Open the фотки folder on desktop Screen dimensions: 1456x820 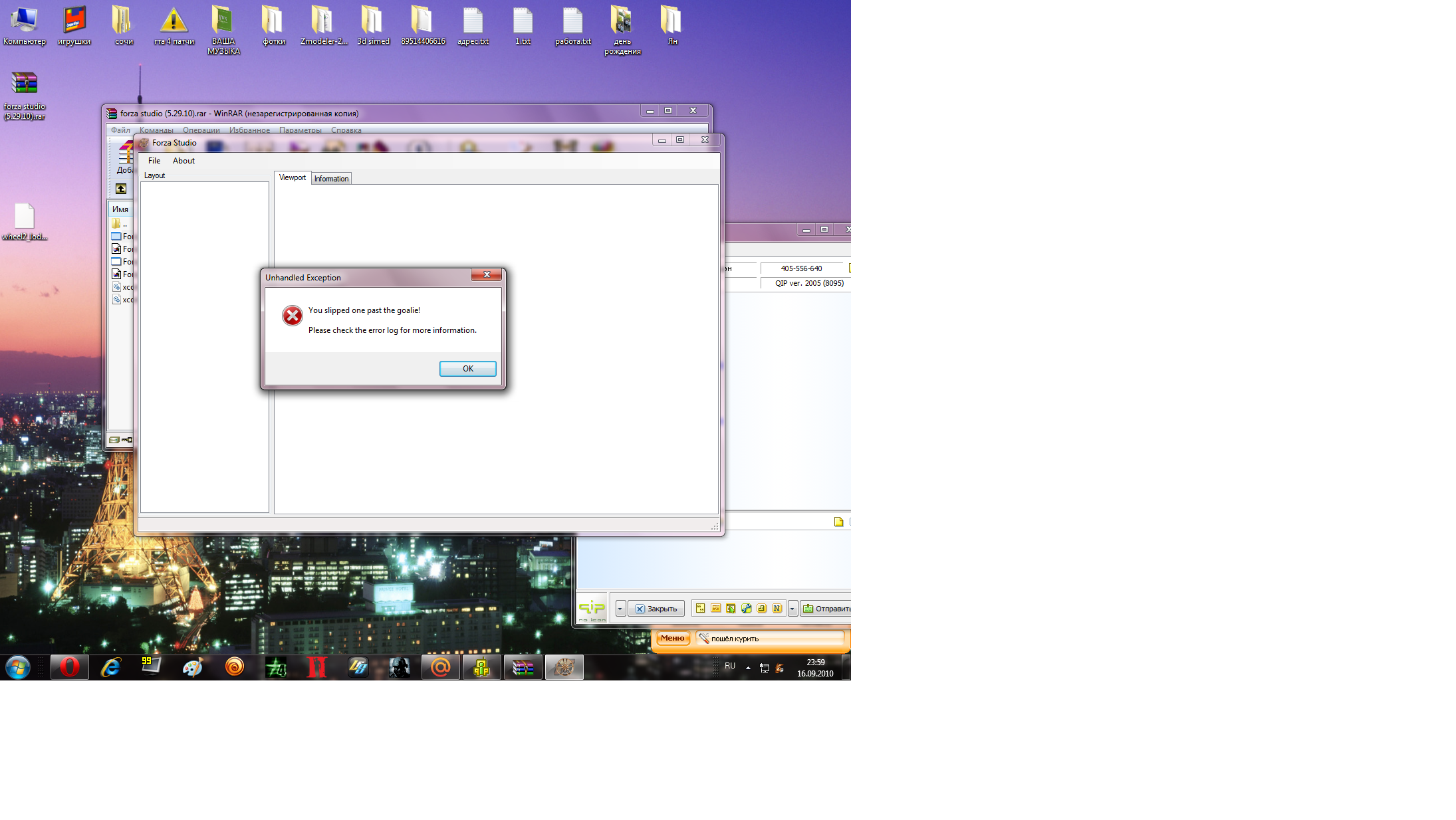coord(273,27)
